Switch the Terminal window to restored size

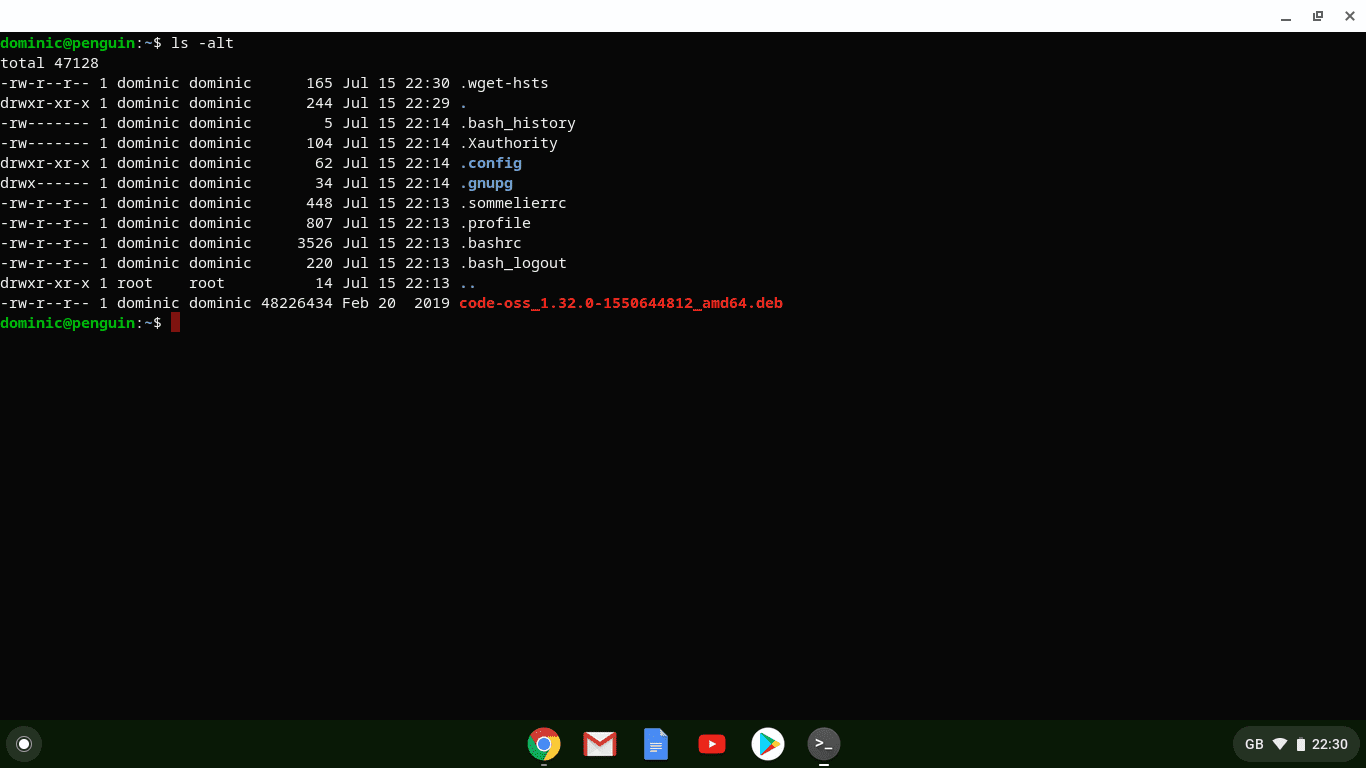[1317, 16]
